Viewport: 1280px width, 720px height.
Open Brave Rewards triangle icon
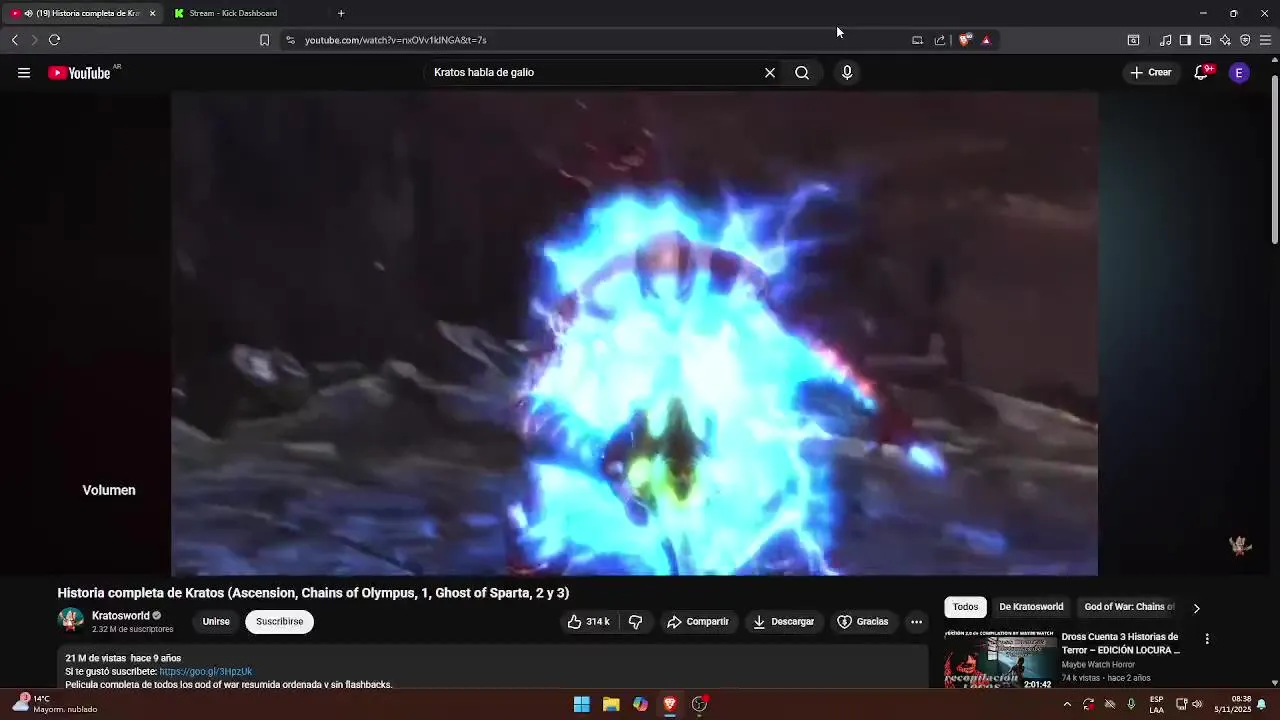click(x=986, y=40)
